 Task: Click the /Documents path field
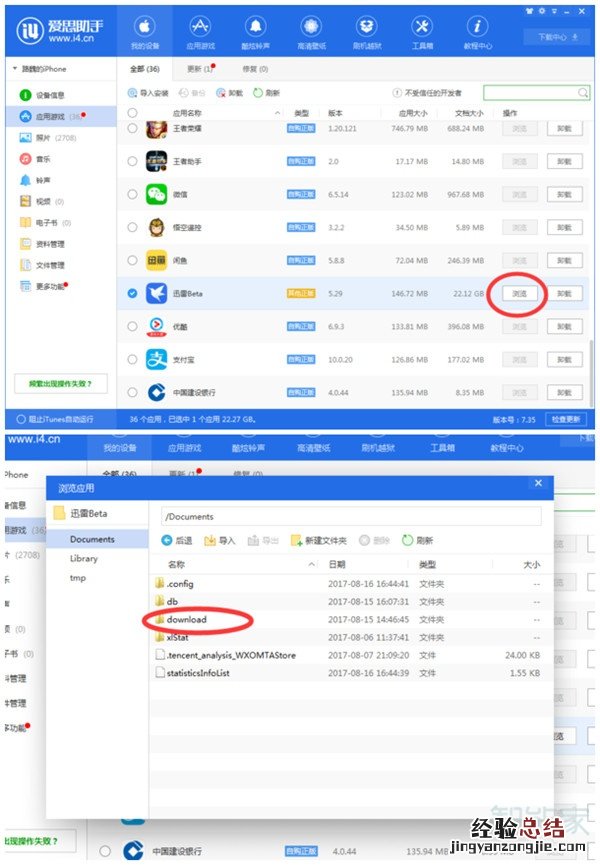pos(351,516)
